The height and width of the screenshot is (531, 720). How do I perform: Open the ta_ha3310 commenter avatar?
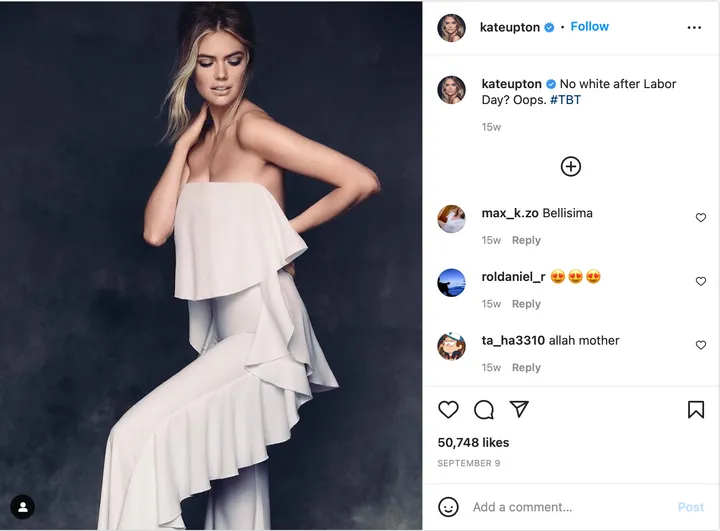coord(452,346)
